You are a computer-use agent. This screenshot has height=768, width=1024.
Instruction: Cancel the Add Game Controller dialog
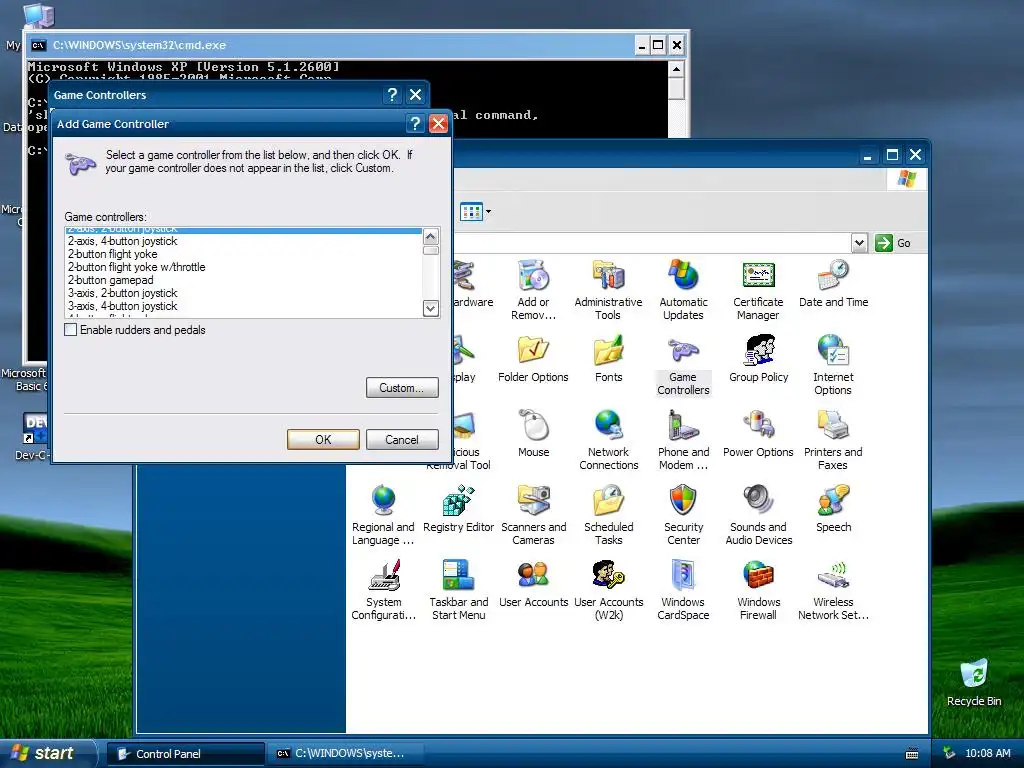pos(402,440)
